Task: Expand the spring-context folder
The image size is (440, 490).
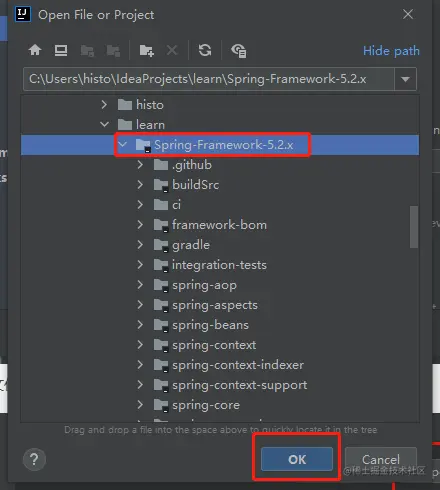Action: (140, 345)
